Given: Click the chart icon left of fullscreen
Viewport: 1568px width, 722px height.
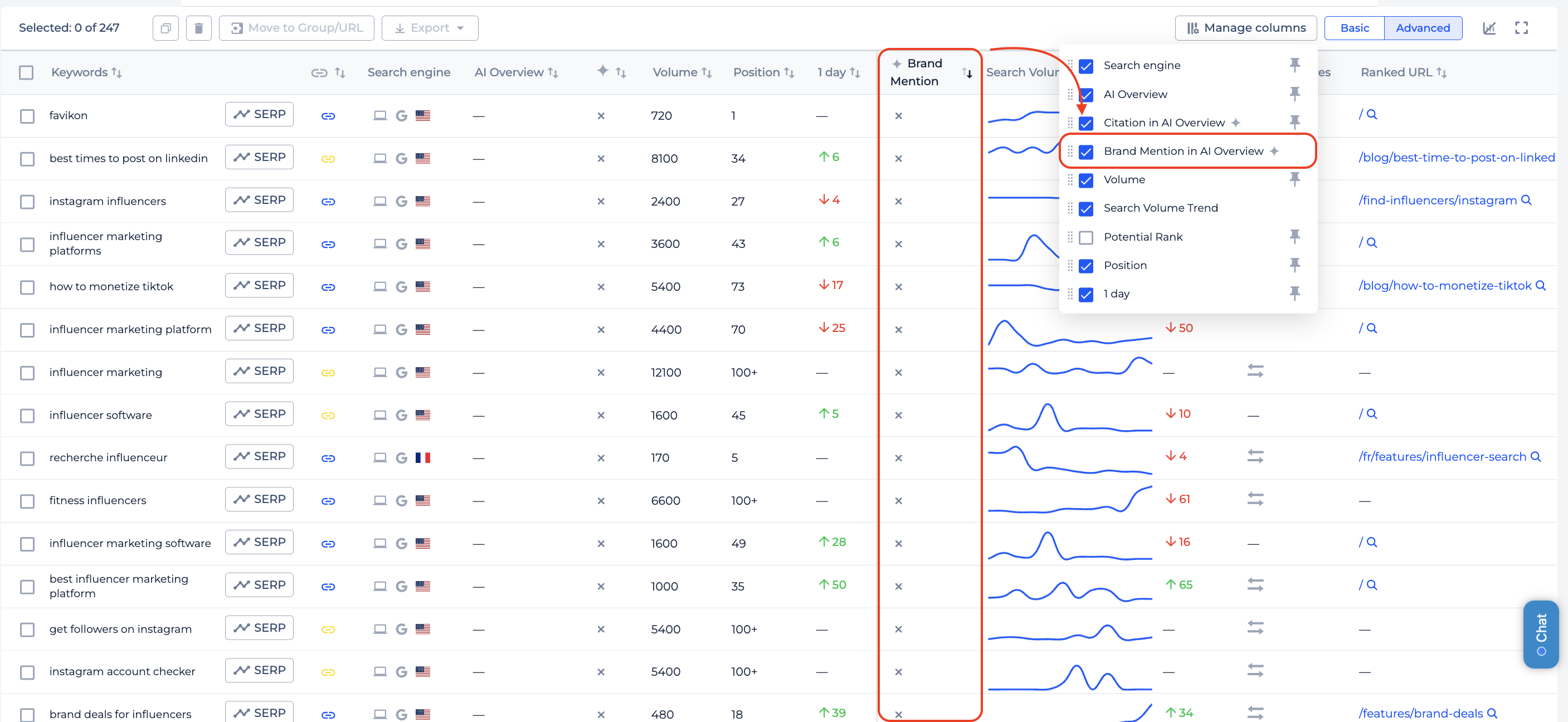Looking at the screenshot, I should tap(1489, 27).
